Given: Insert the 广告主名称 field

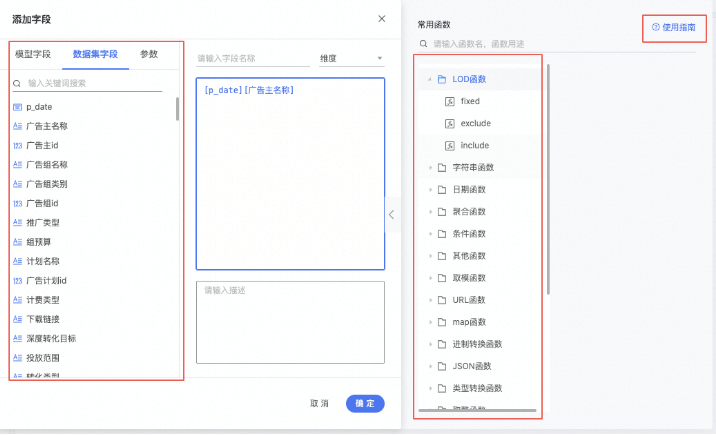Looking at the screenshot, I should [x=47, y=126].
